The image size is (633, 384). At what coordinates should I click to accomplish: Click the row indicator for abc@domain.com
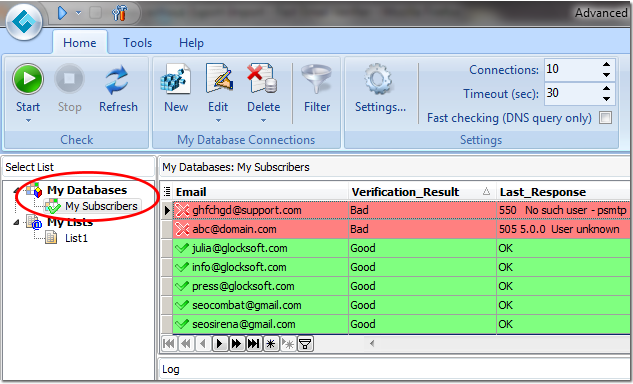(167, 229)
